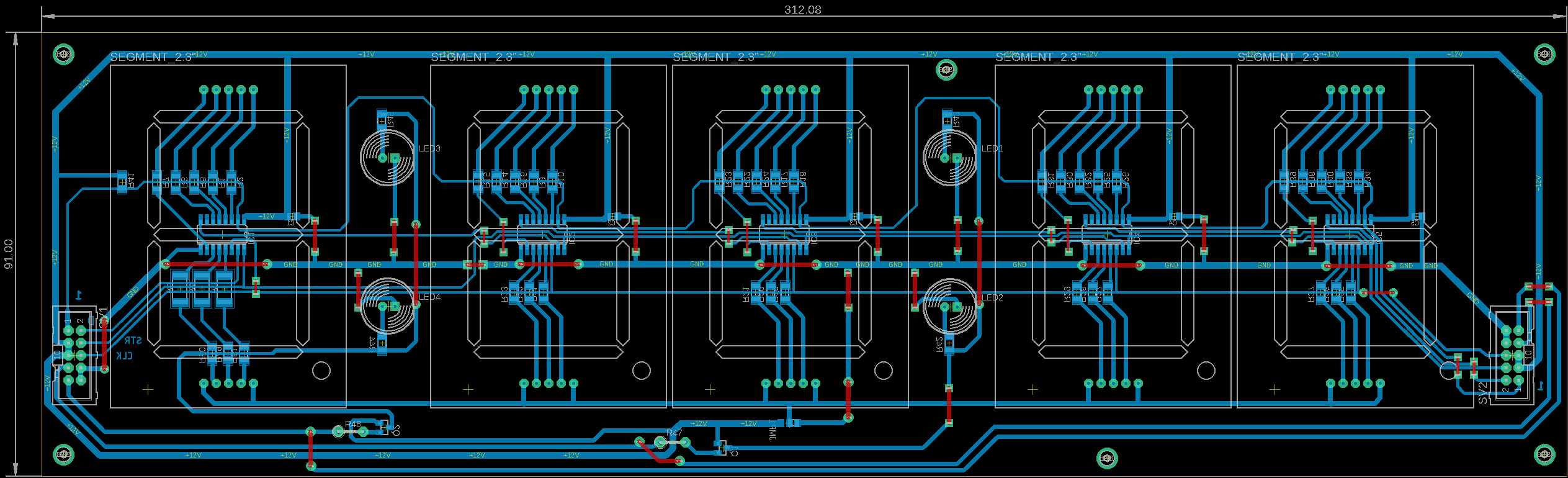
Task: Click the mounting hole above LED1
Action: 946,70
